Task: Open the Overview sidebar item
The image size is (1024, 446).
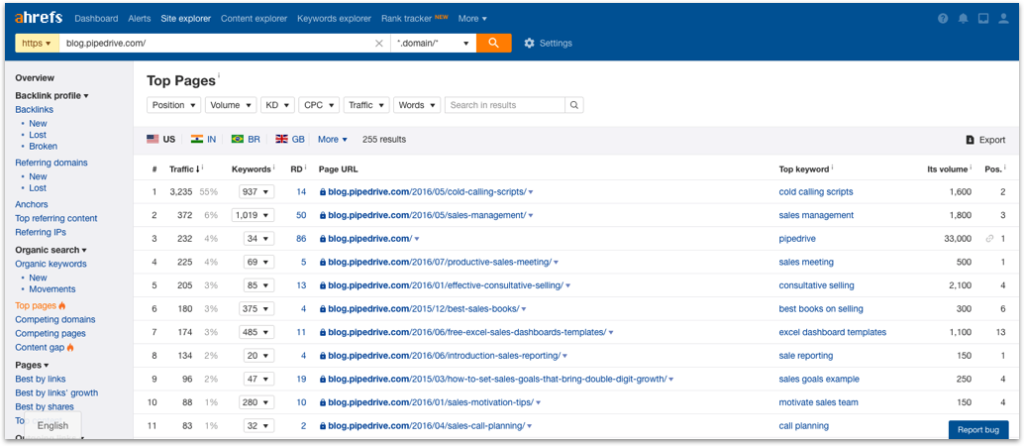Action: pyautogui.click(x=35, y=78)
